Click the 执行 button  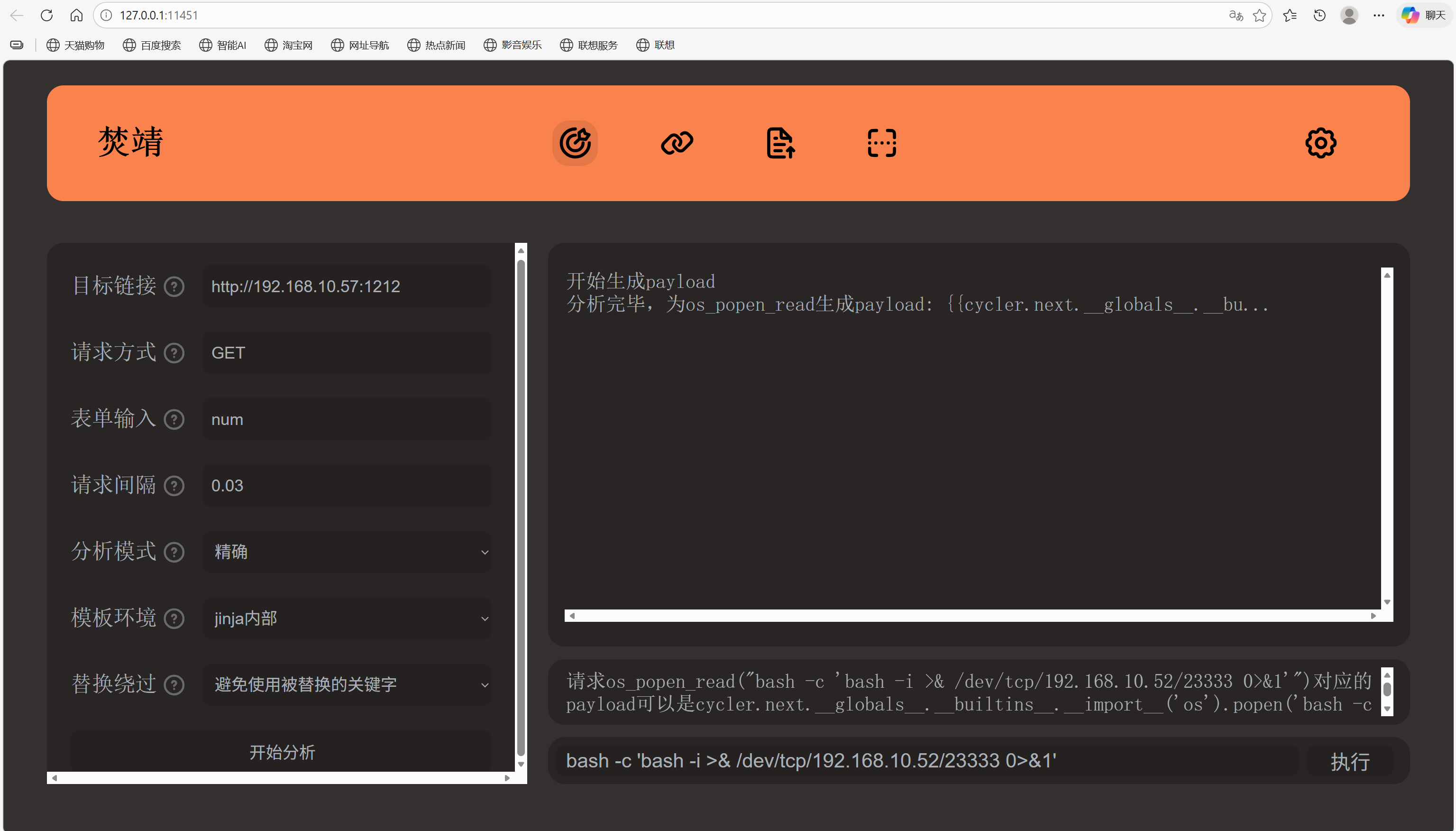pyautogui.click(x=1349, y=761)
